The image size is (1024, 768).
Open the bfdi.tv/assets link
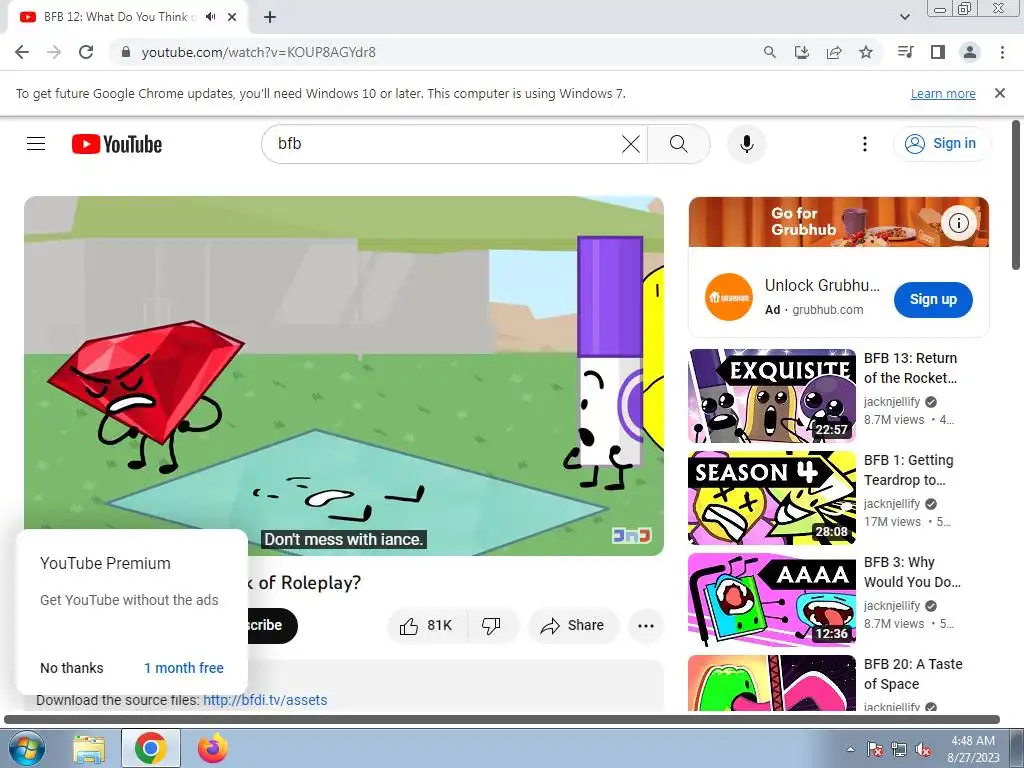[265, 700]
